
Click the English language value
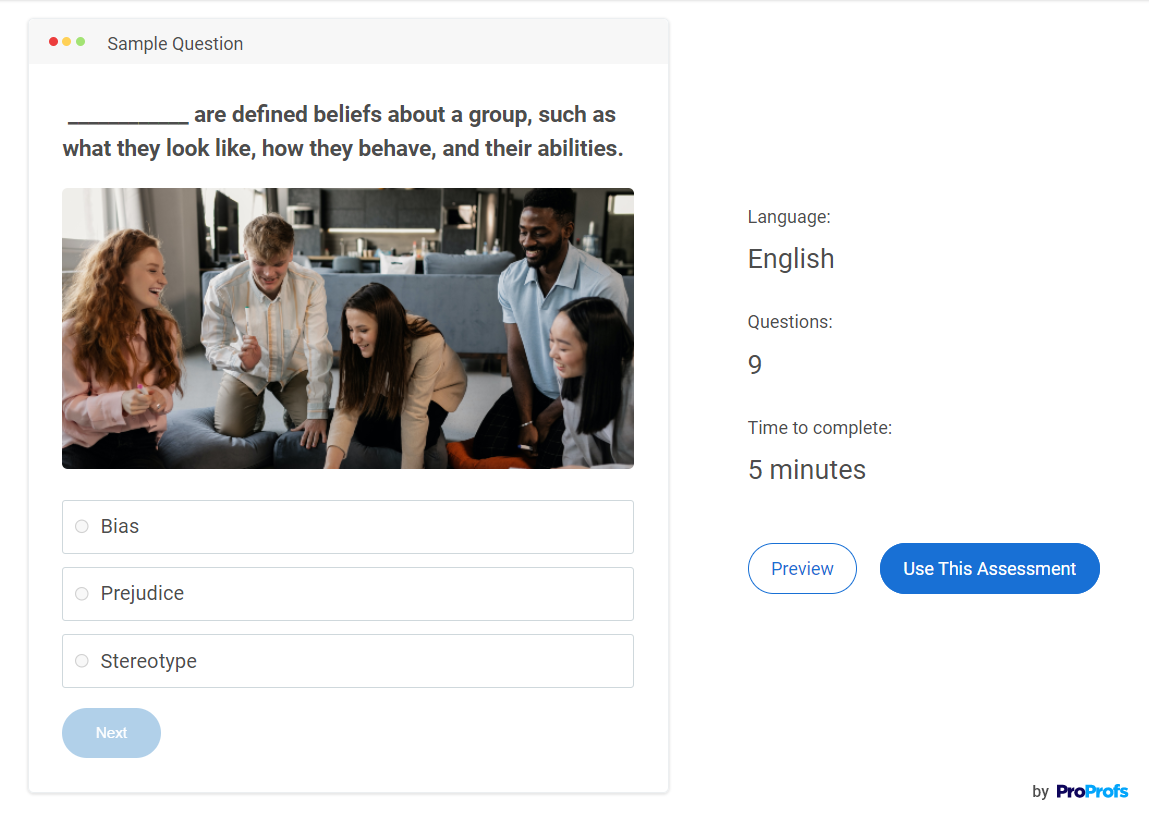790,259
